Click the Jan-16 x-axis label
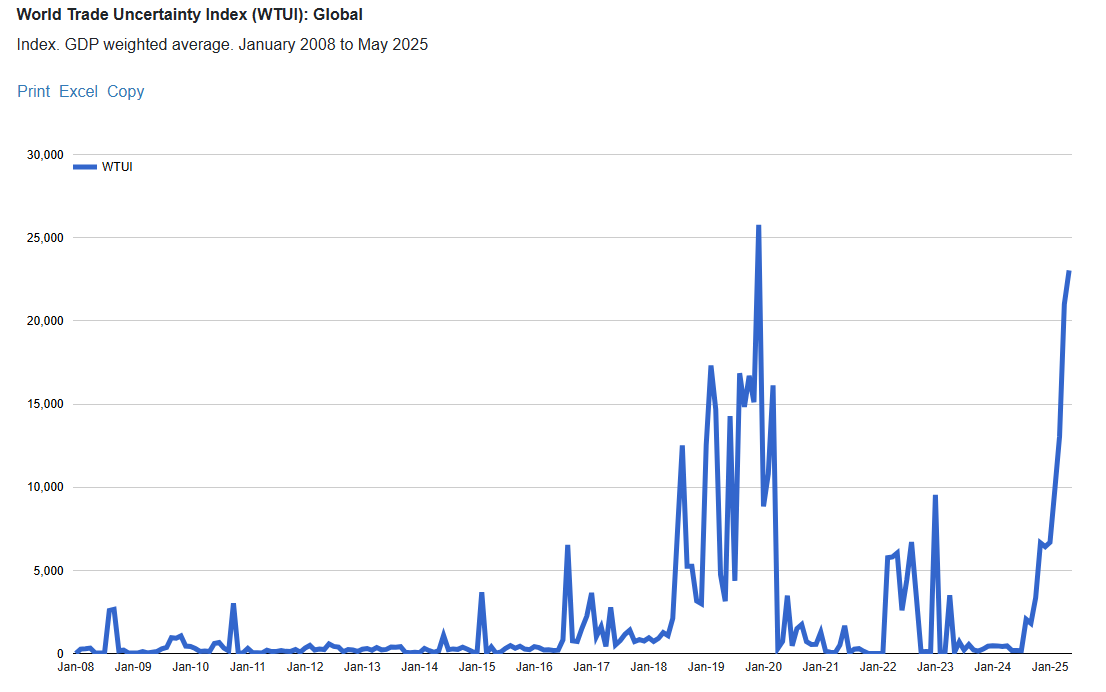 tap(534, 667)
